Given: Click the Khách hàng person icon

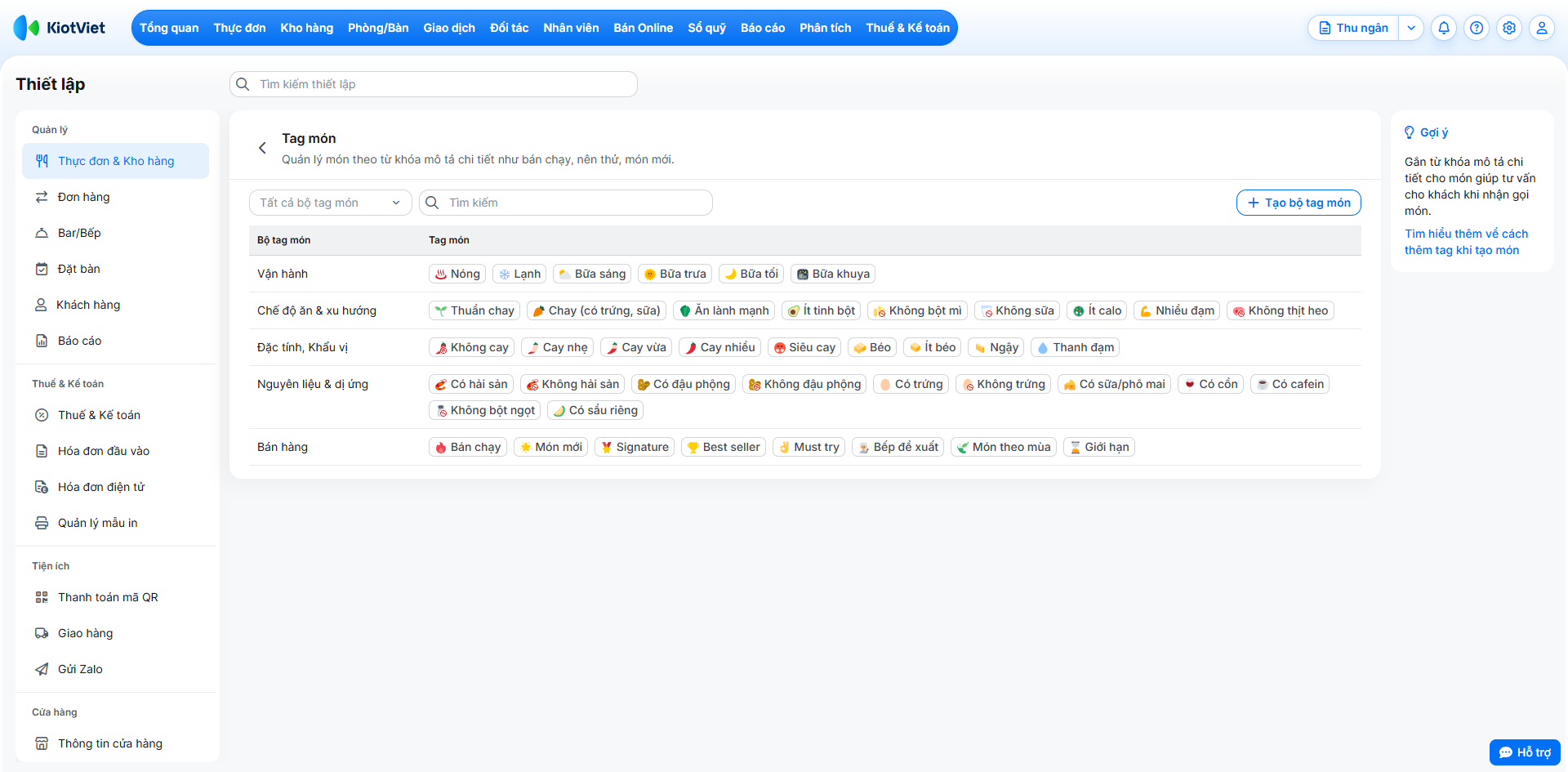Looking at the screenshot, I should tap(41, 305).
